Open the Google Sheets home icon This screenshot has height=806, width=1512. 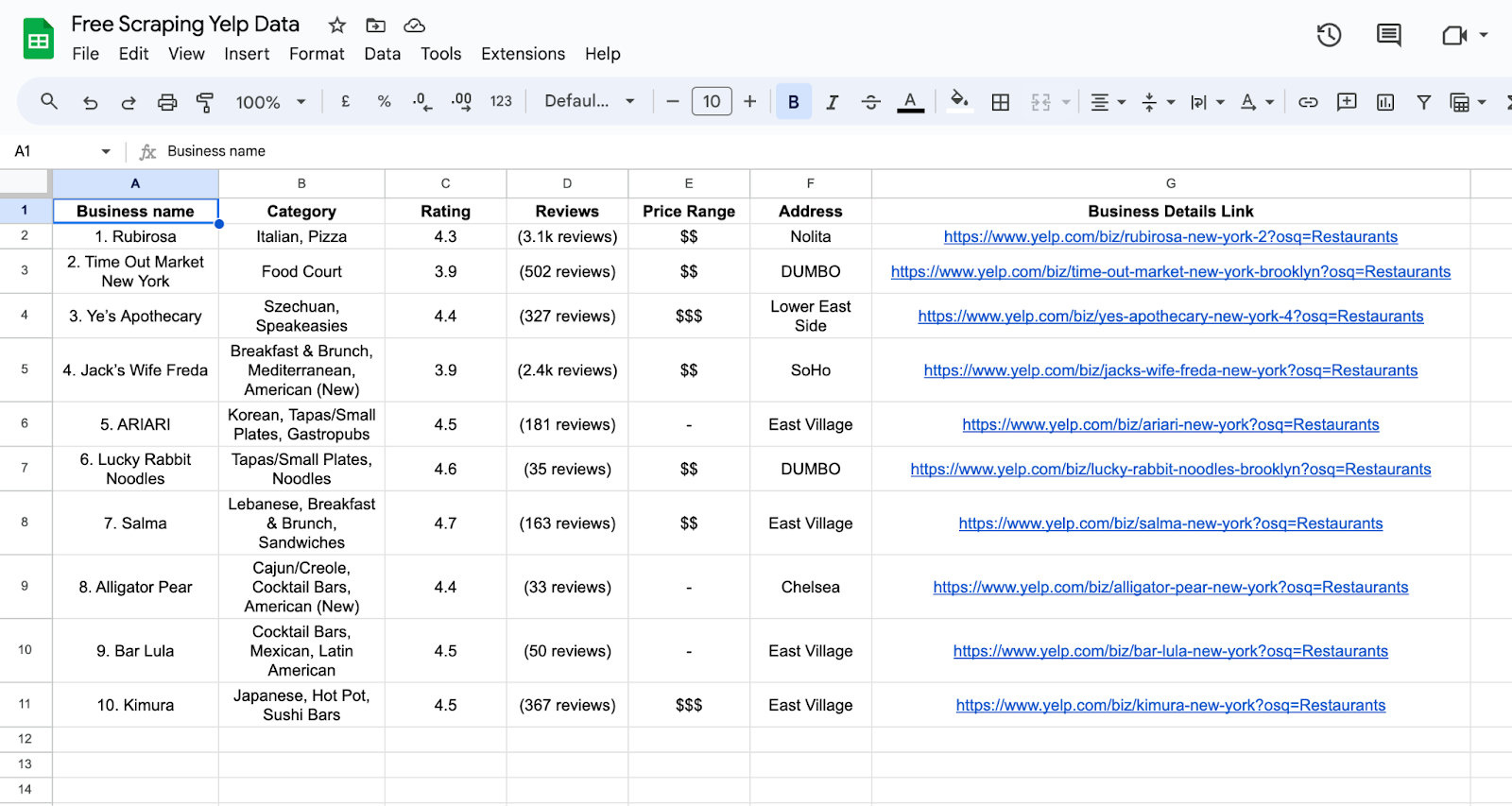coord(39,39)
